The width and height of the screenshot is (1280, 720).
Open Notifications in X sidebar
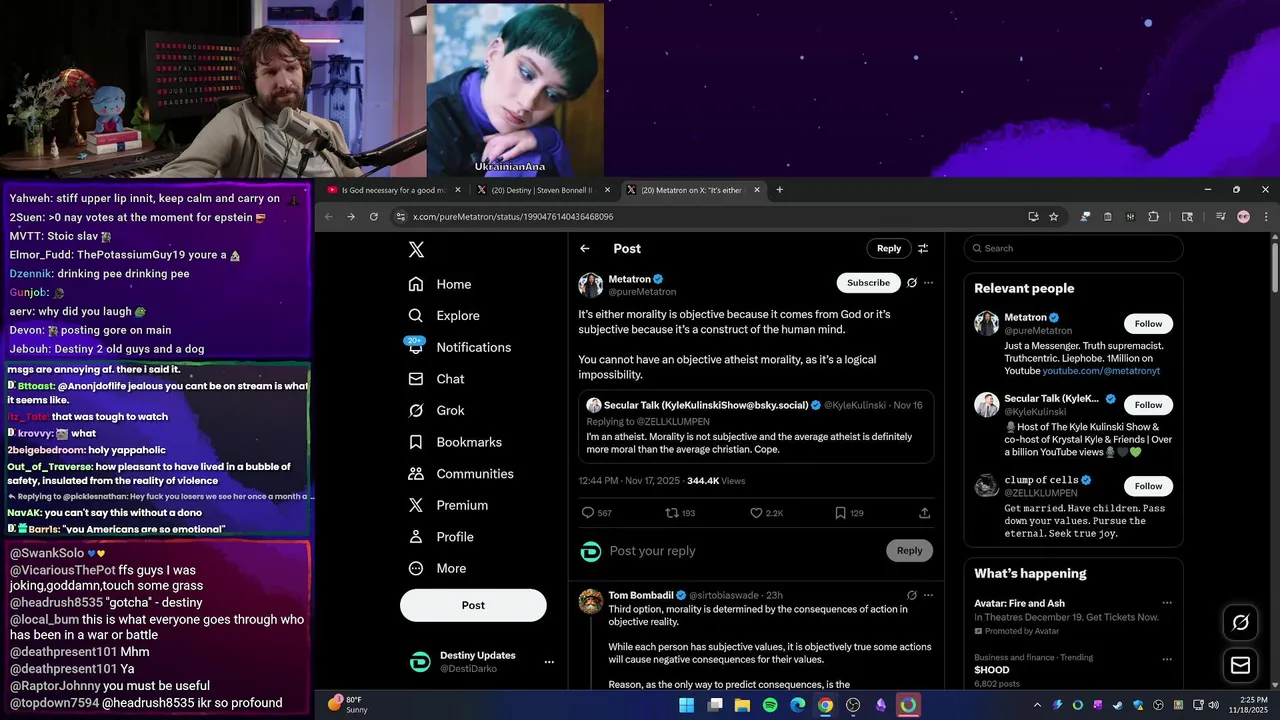[460, 347]
